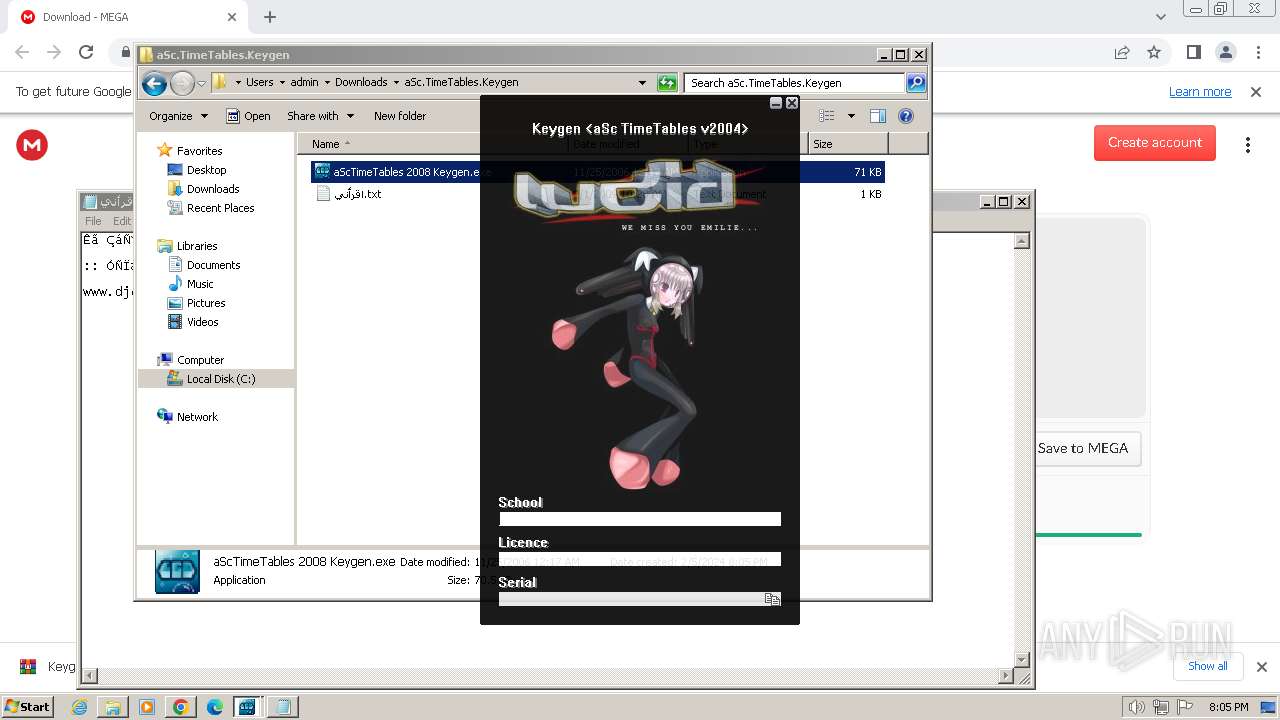
Task: Select Local Disk (C:) in the navigation pane
Action: 220,379
